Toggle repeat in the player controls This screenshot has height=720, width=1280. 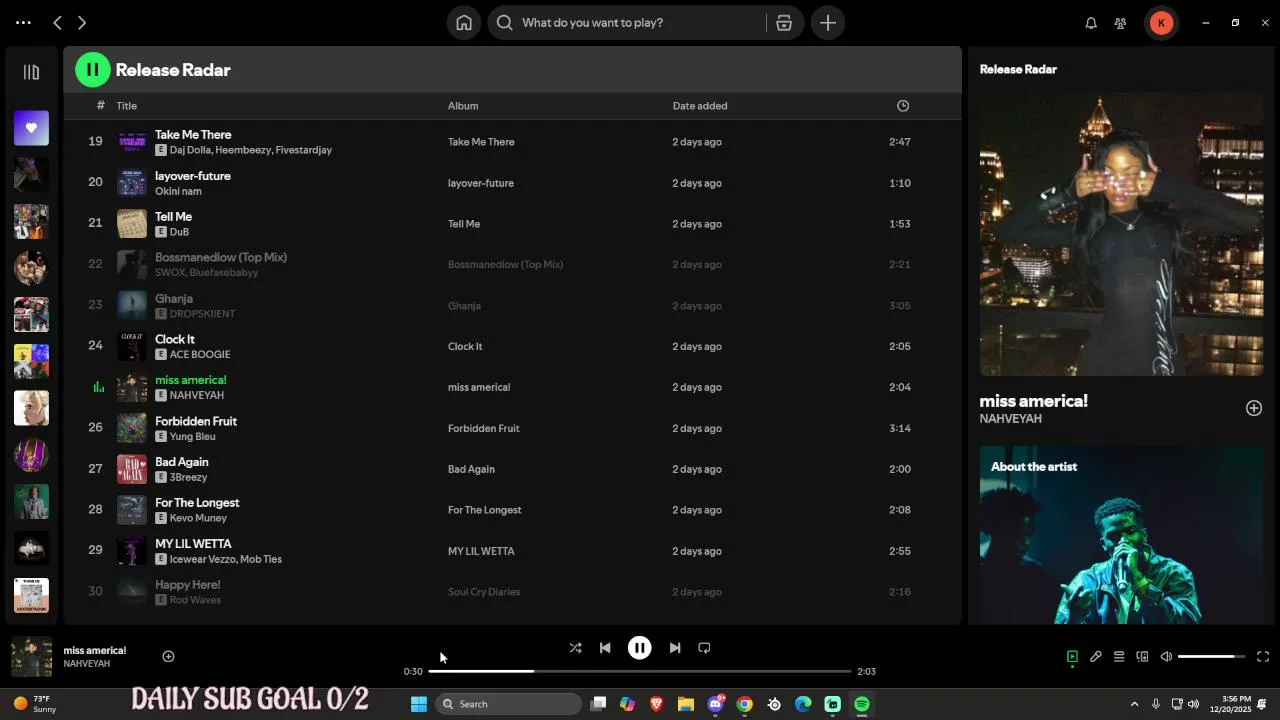tap(704, 648)
